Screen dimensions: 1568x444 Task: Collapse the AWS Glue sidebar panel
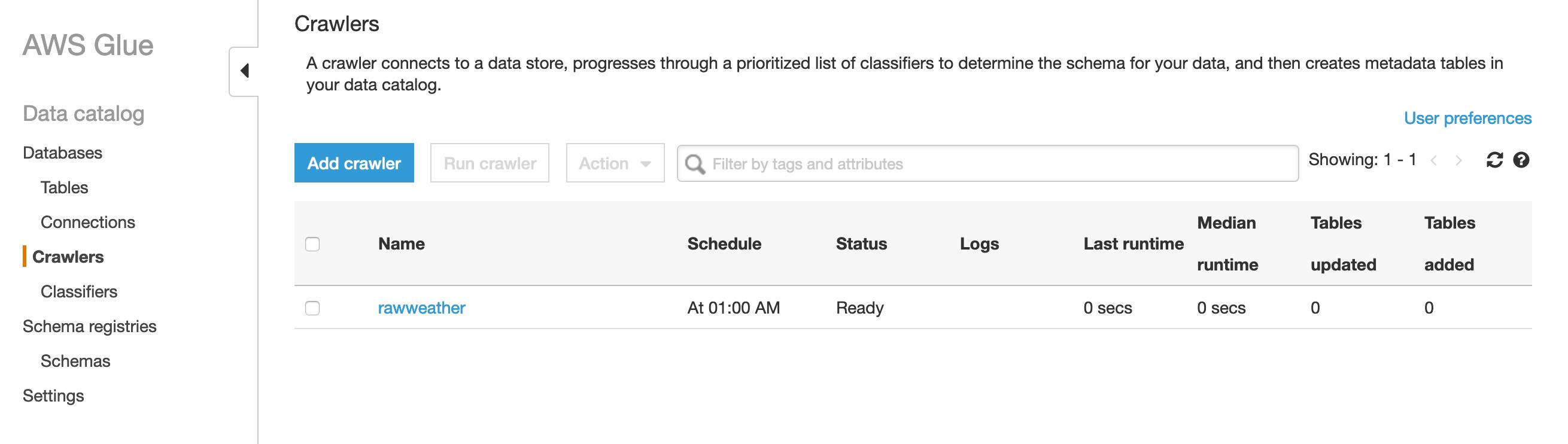click(x=245, y=71)
